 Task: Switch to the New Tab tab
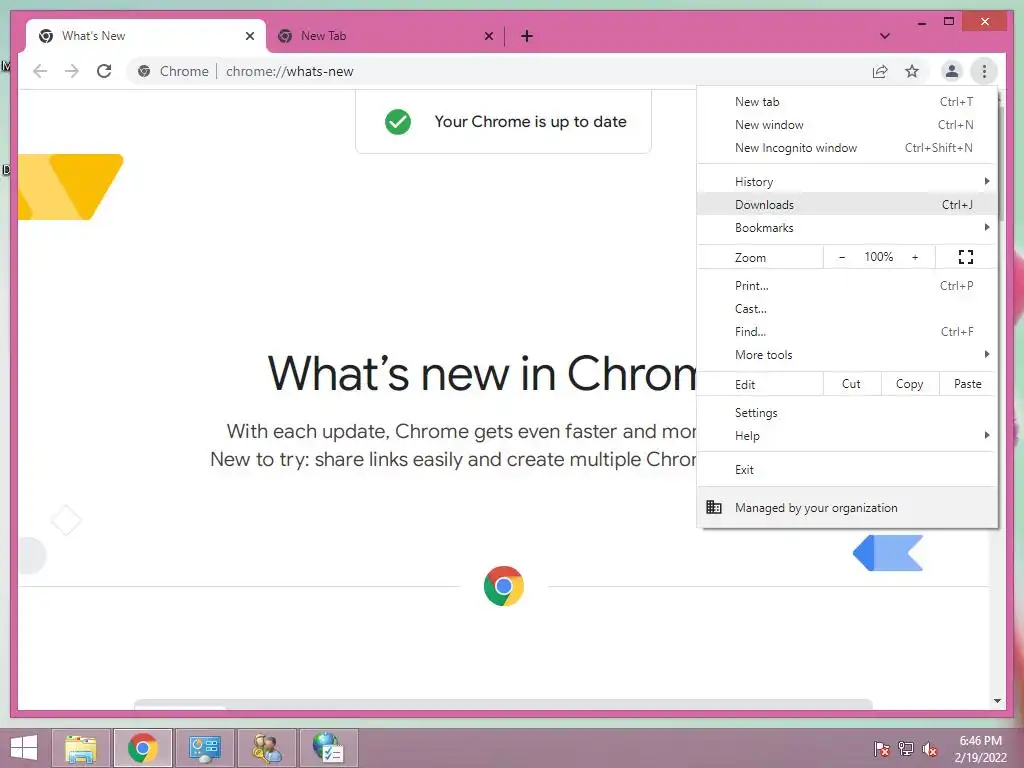(x=385, y=36)
